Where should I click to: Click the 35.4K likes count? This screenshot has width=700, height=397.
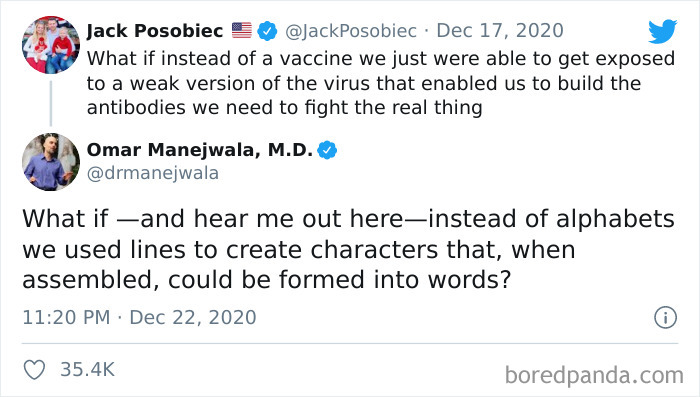(x=88, y=370)
